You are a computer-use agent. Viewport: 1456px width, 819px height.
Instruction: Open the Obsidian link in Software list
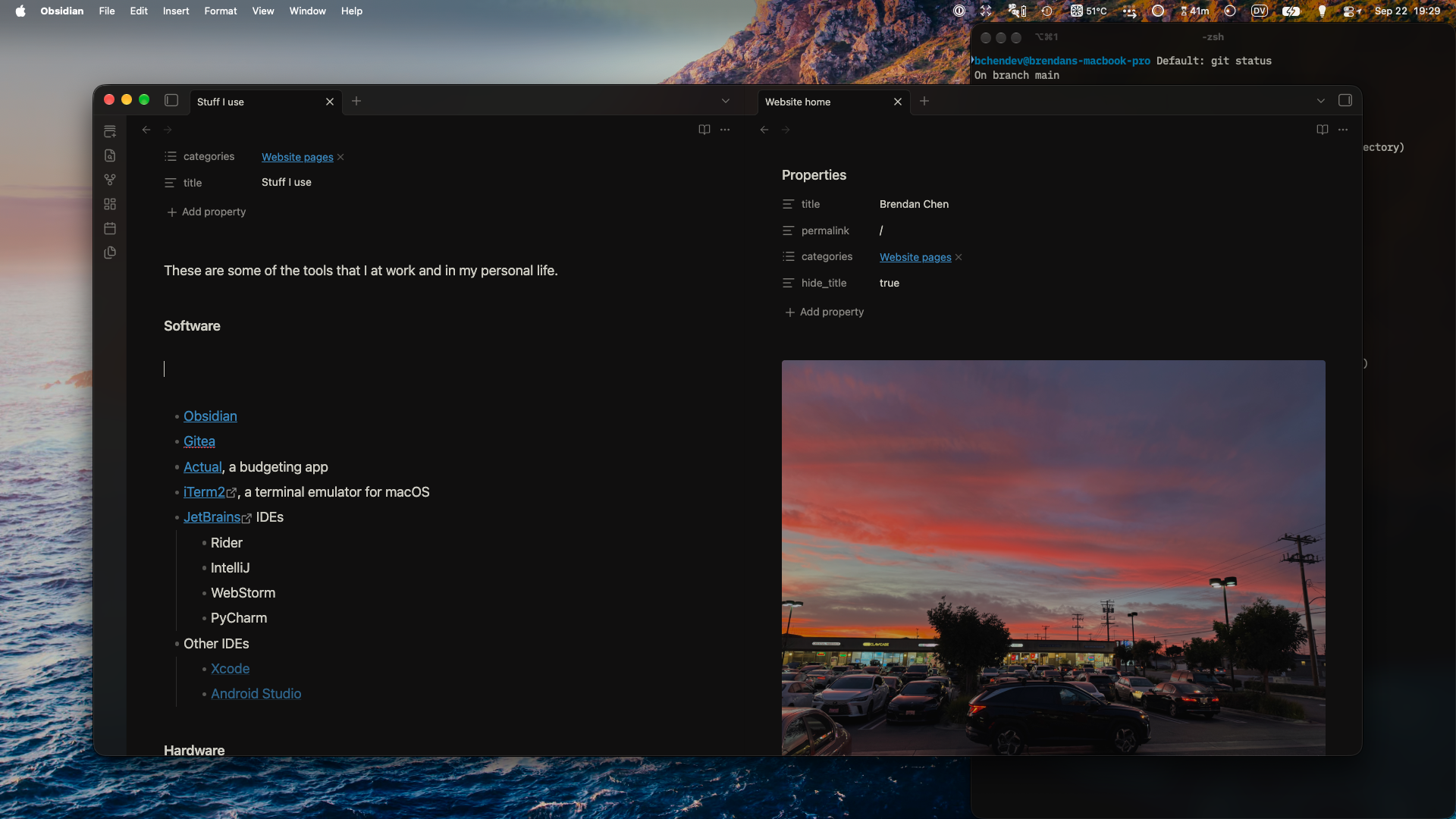point(210,416)
